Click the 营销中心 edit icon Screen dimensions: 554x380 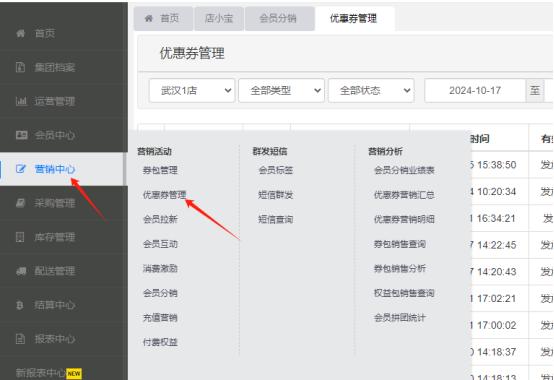(21, 169)
